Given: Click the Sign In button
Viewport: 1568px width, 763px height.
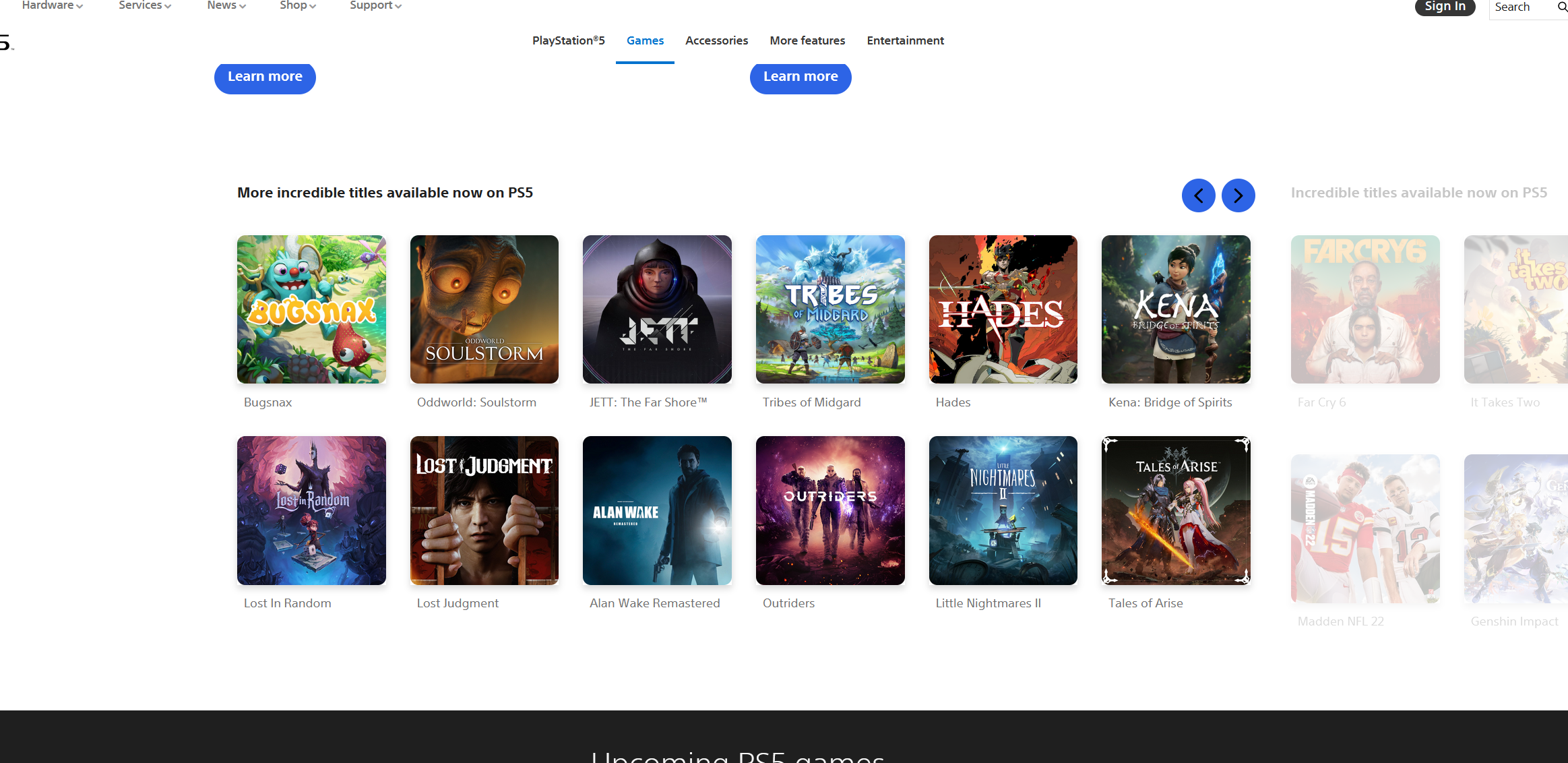Looking at the screenshot, I should tap(1445, 7).
